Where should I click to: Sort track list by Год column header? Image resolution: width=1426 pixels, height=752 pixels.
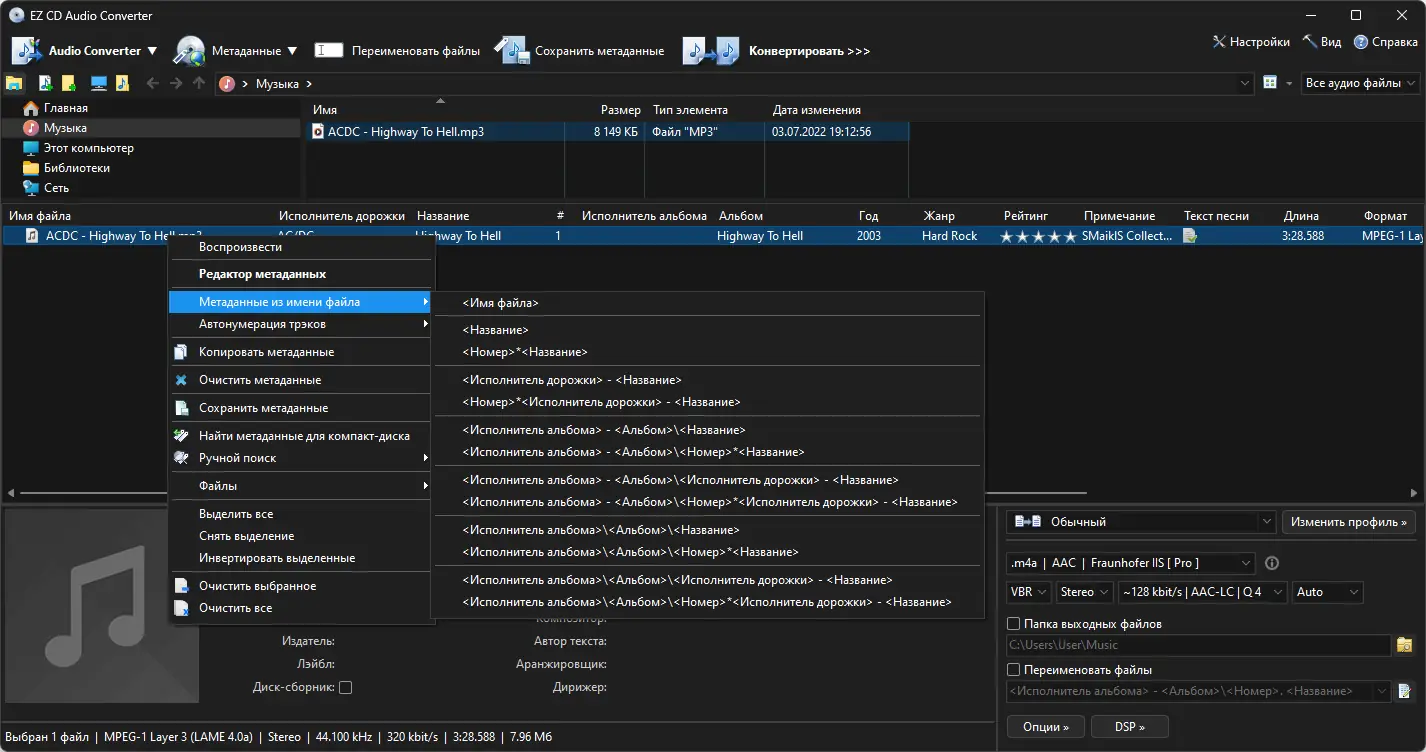(868, 216)
